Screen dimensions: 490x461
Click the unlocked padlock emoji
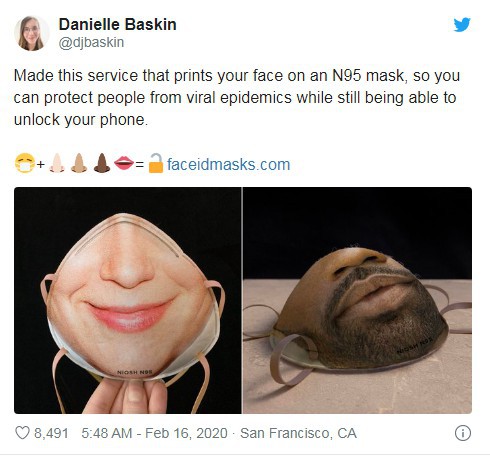pos(156,163)
